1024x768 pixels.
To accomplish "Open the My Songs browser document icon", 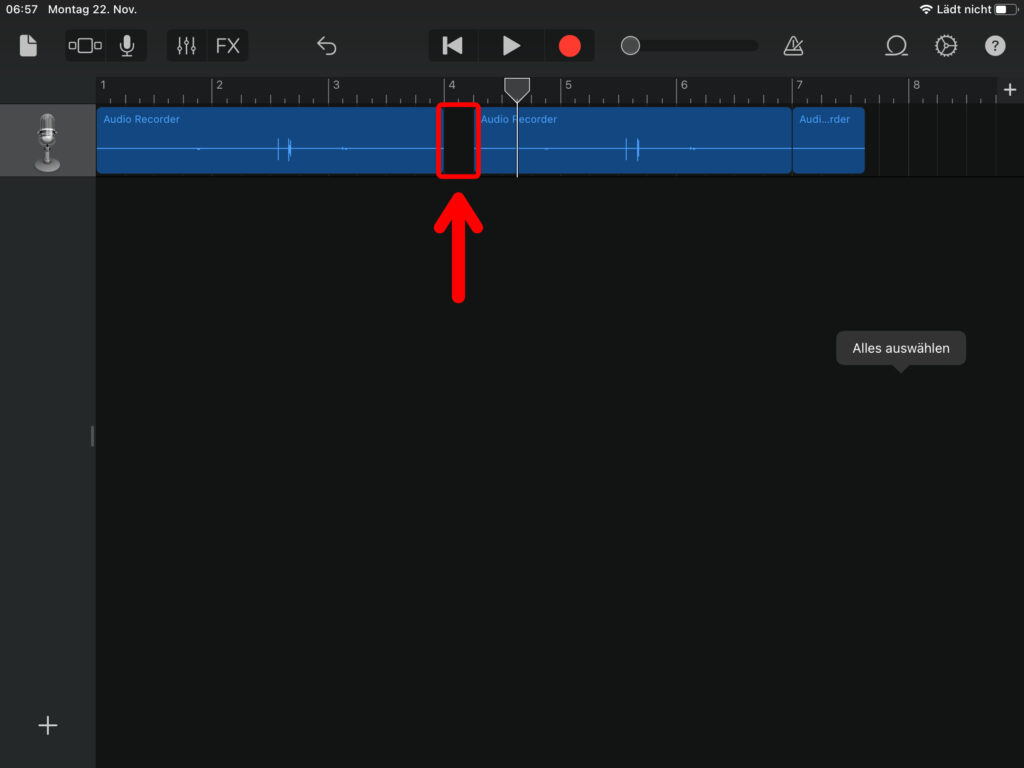I will (28, 46).
